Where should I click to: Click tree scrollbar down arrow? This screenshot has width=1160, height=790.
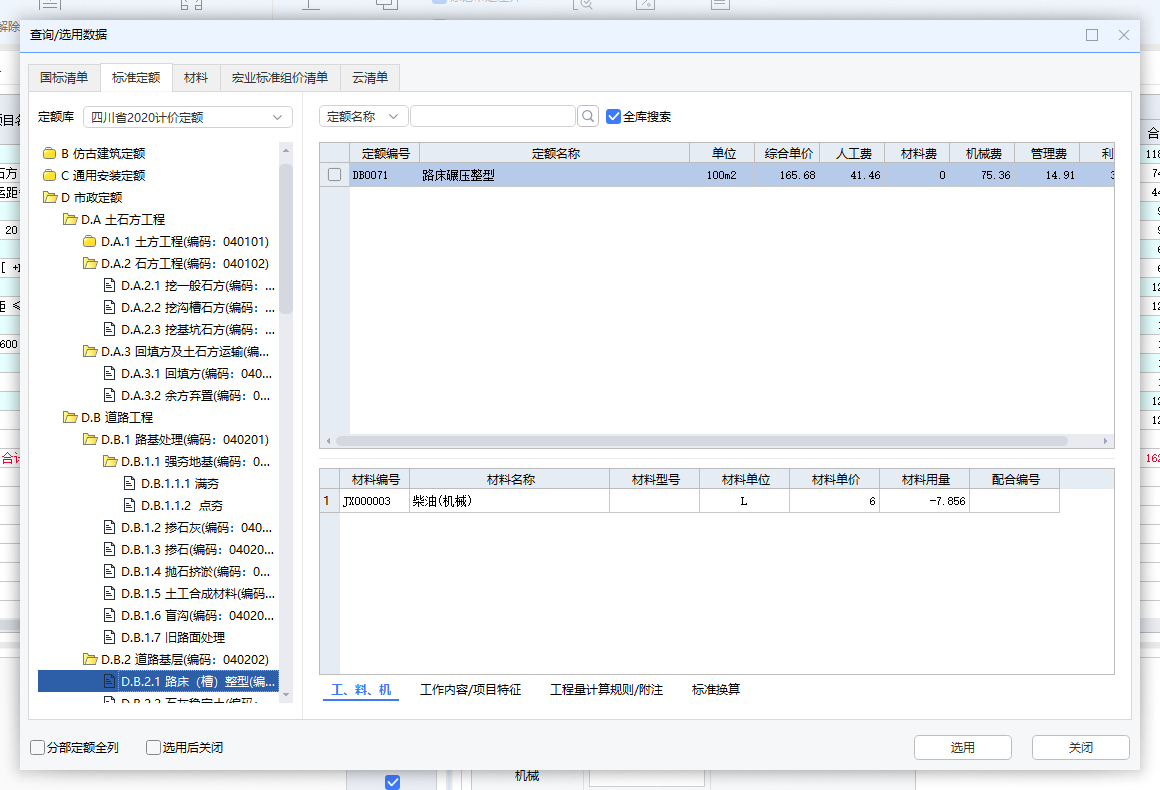tap(286, 695)
